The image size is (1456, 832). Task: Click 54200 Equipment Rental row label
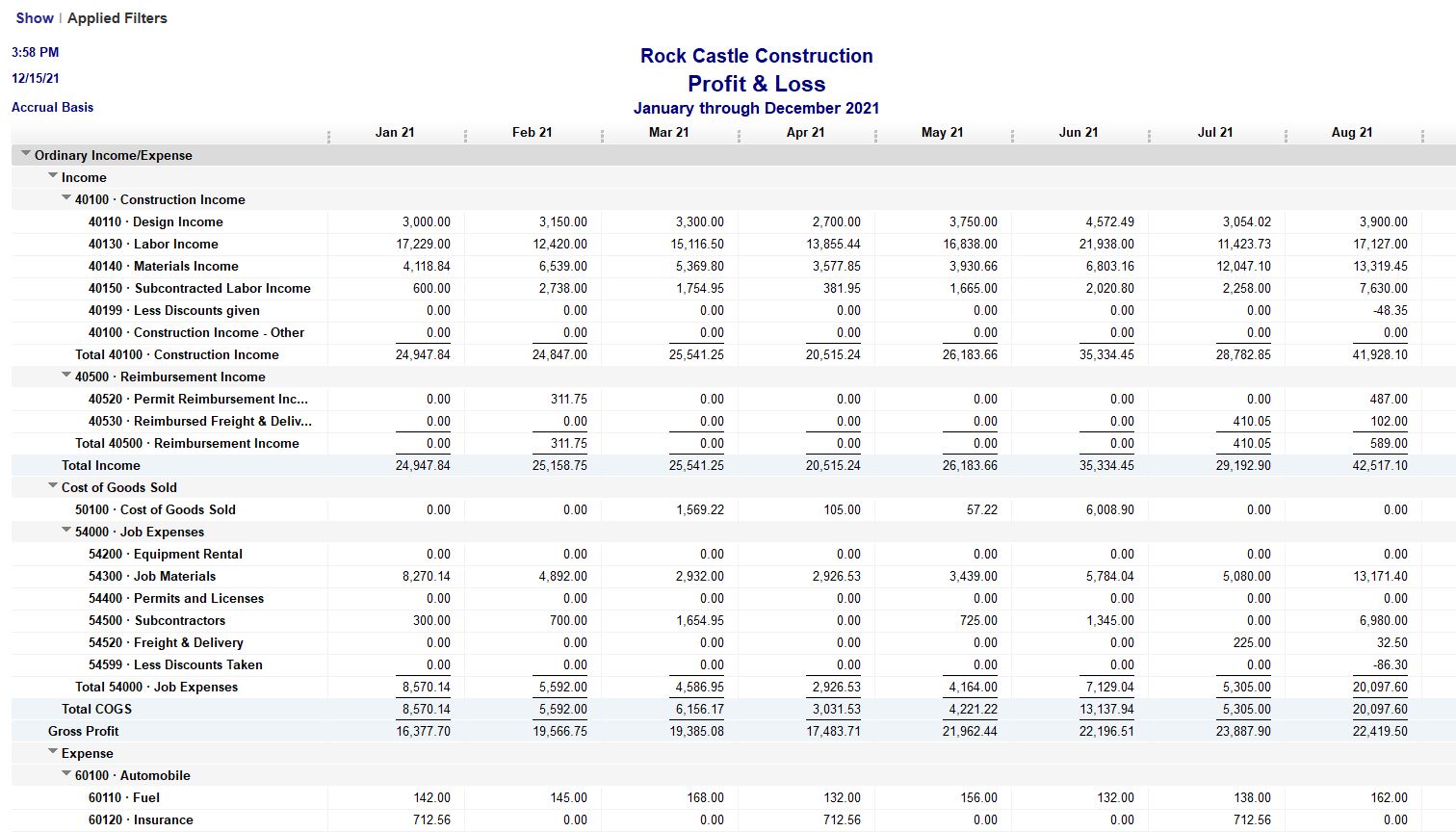[x=166, y=554]
